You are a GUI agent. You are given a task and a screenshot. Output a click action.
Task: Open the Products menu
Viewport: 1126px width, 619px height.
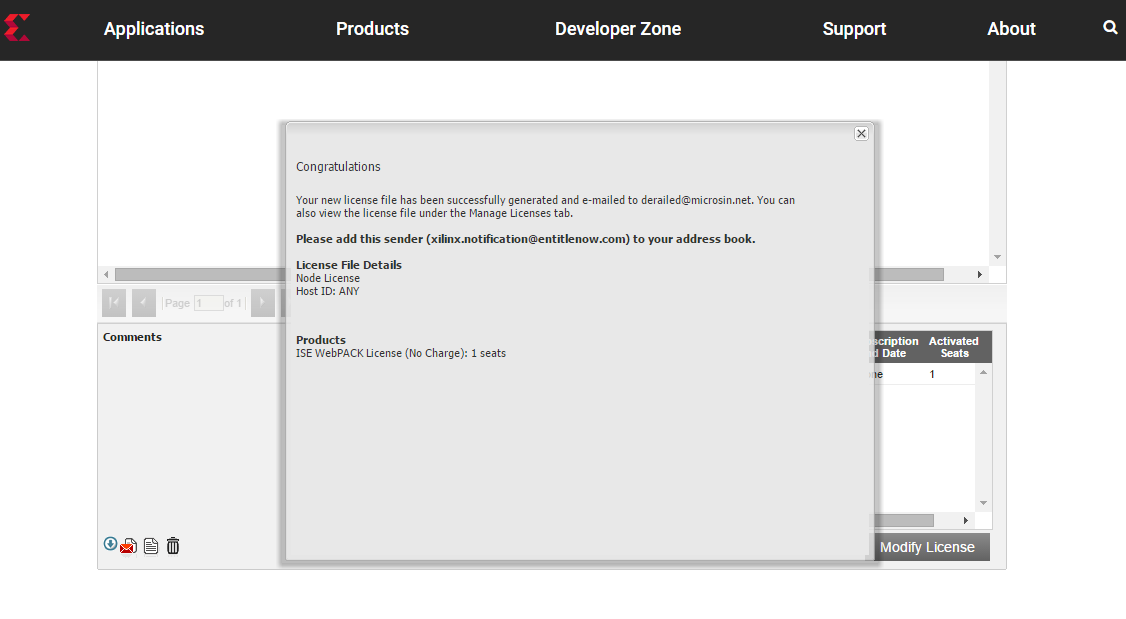tap(372, 29)
